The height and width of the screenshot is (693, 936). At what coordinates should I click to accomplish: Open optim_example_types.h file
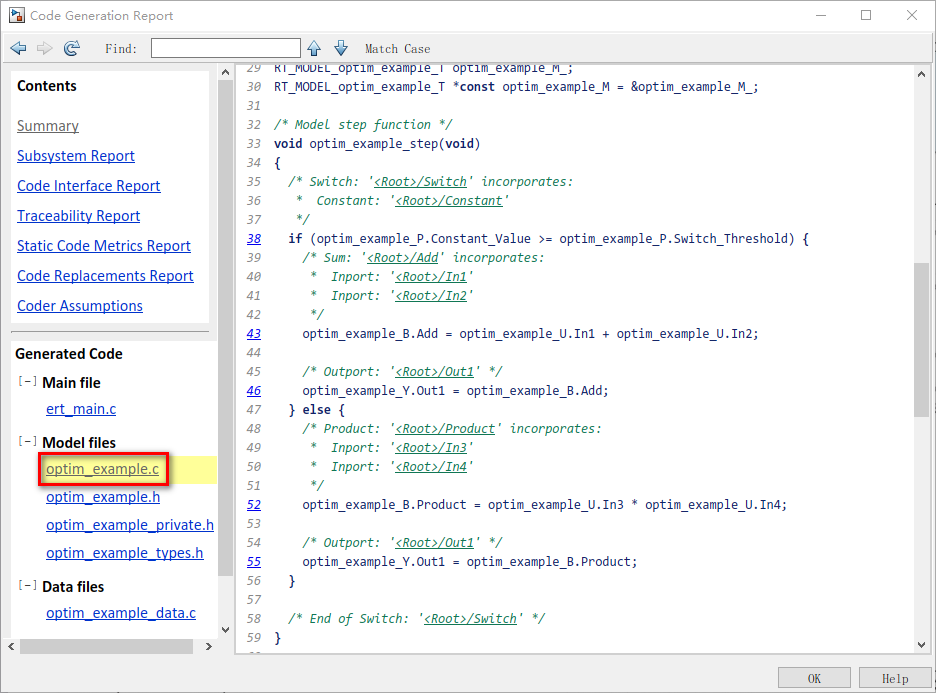(124, 553)
